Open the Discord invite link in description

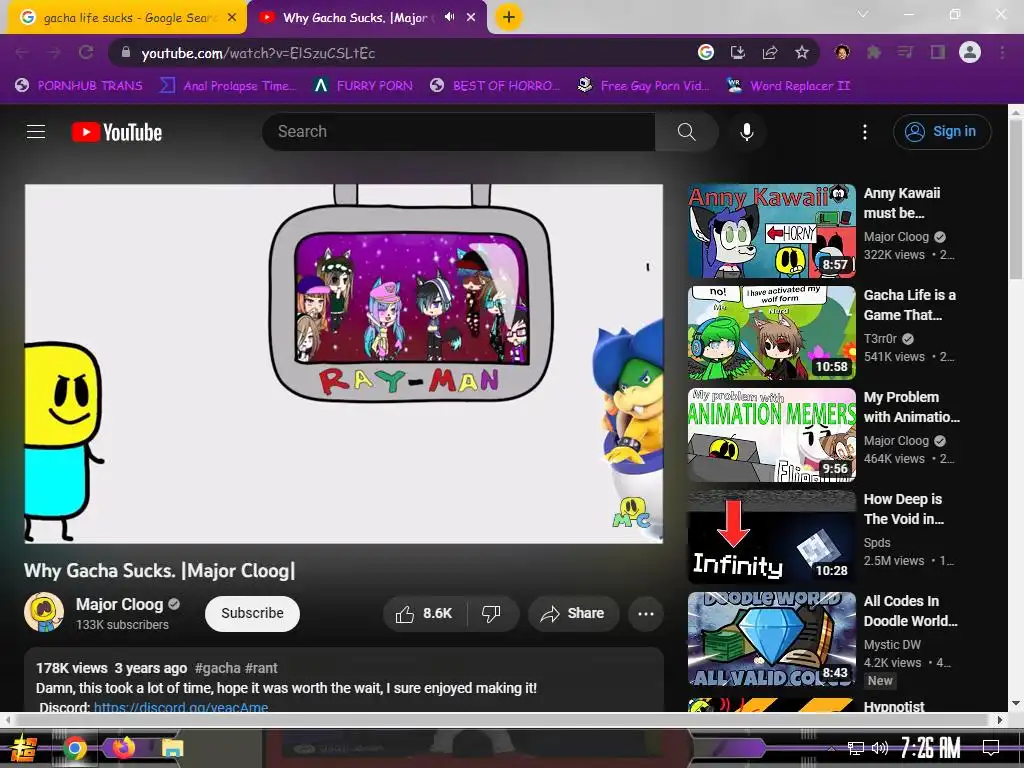(x=181, y=707)
